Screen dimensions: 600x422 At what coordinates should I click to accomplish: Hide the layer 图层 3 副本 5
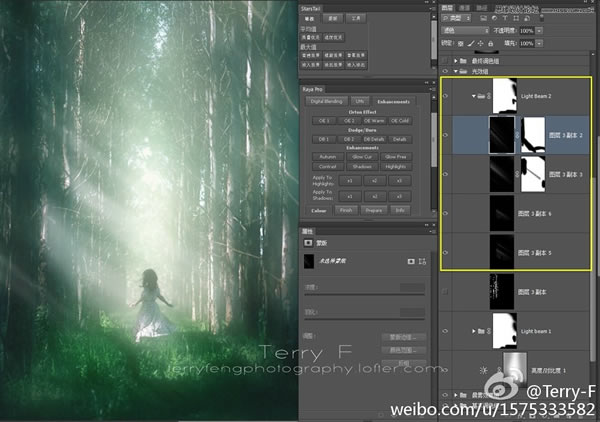click(x=445, y=253)
